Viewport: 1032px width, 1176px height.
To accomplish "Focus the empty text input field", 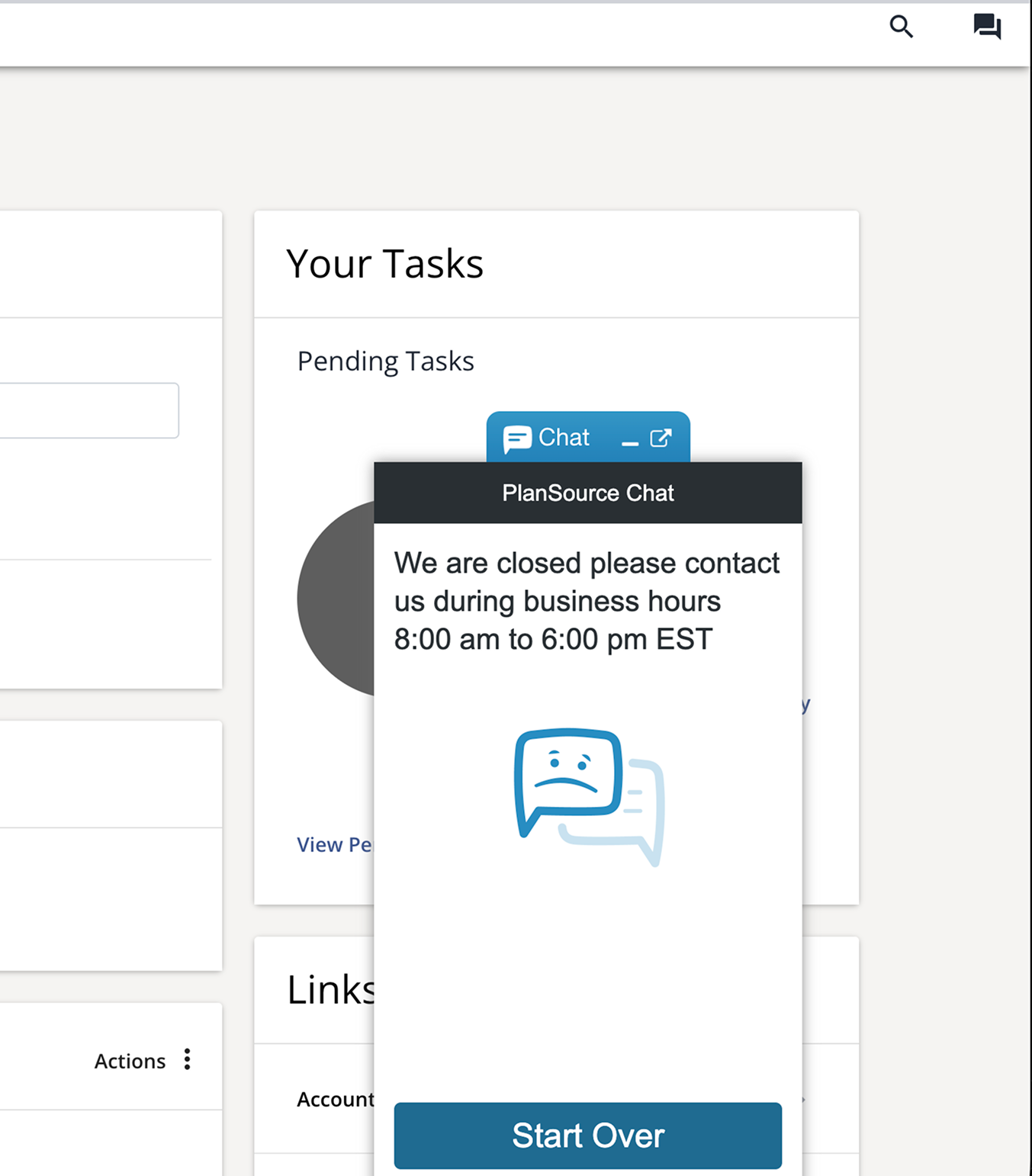I will (x=88, y=410).
